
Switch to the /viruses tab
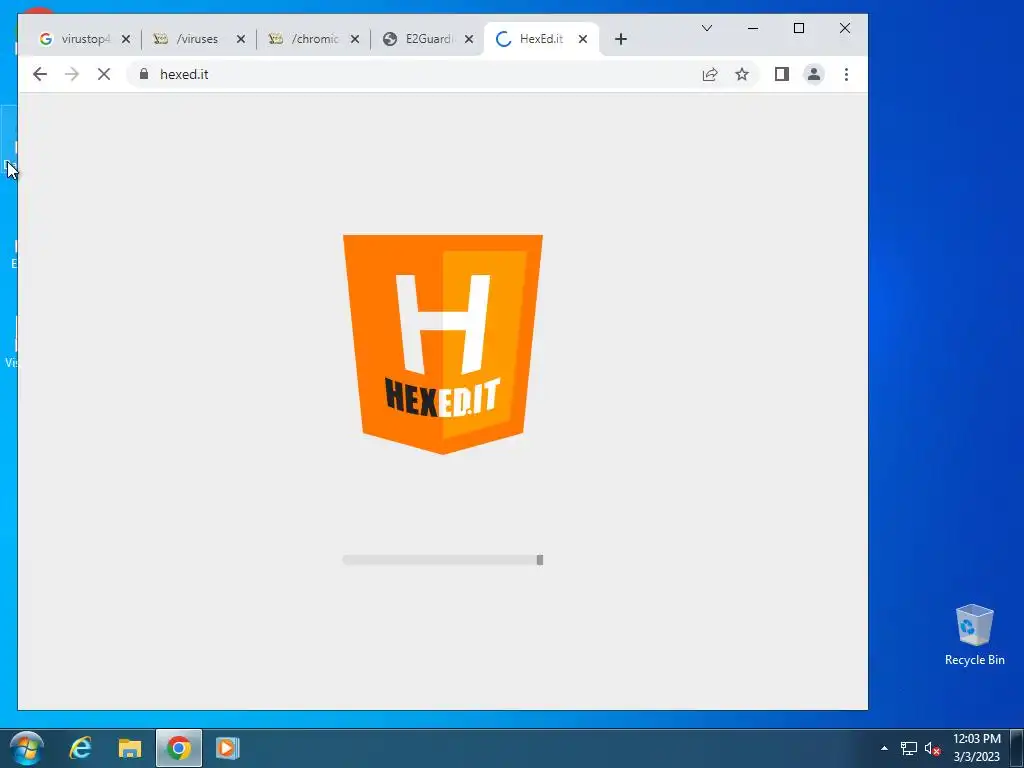point(197,39)
